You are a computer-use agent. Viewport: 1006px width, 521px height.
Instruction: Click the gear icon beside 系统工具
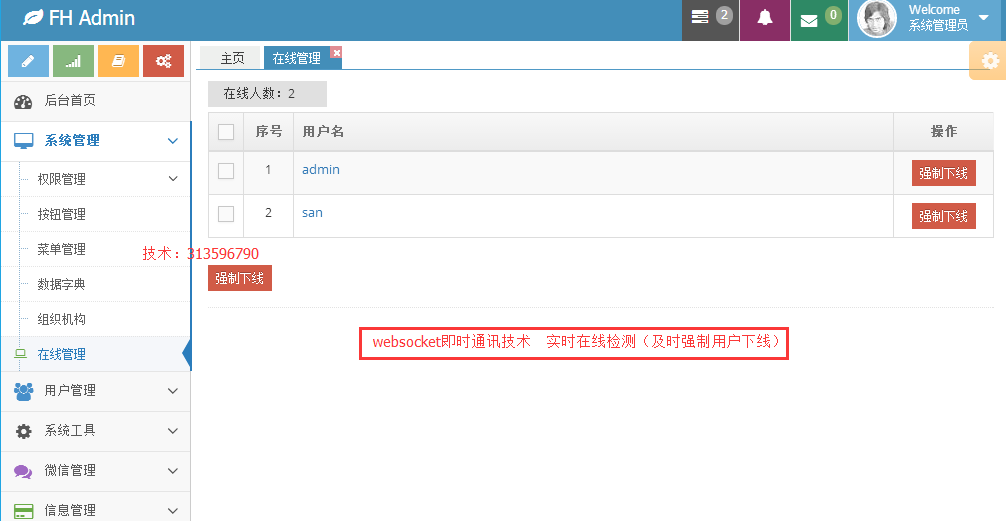tap(23, 431)
